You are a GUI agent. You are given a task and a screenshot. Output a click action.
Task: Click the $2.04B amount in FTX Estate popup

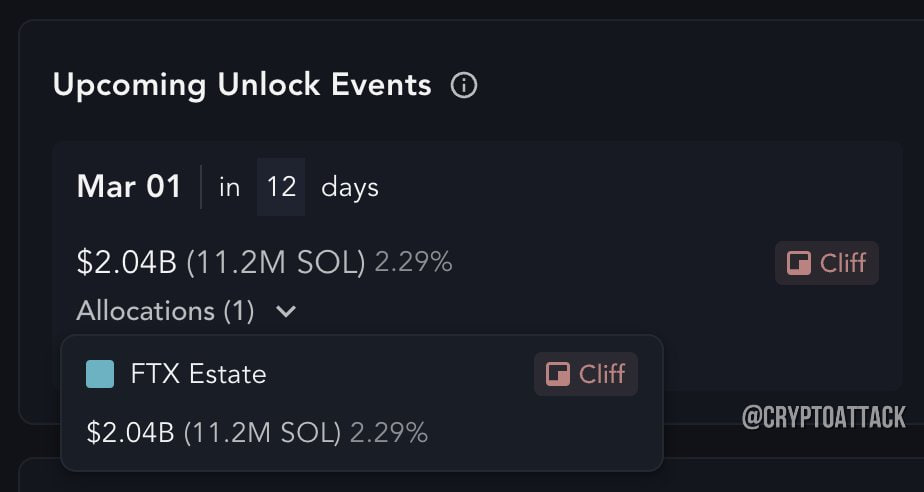(214, 433)
